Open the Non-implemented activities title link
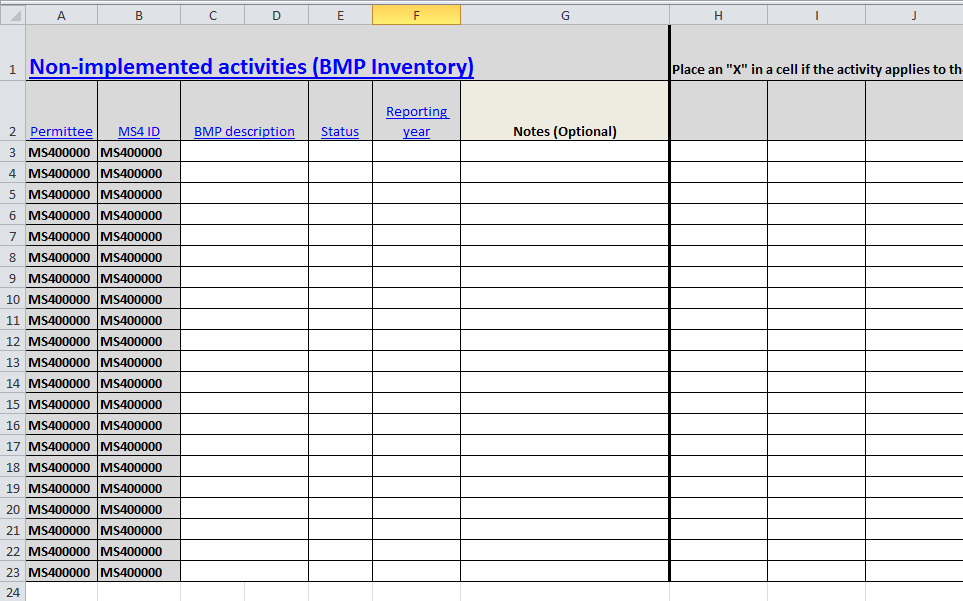Image resolution: width=963 pixels, height=601 pixels. click(251, 67)
